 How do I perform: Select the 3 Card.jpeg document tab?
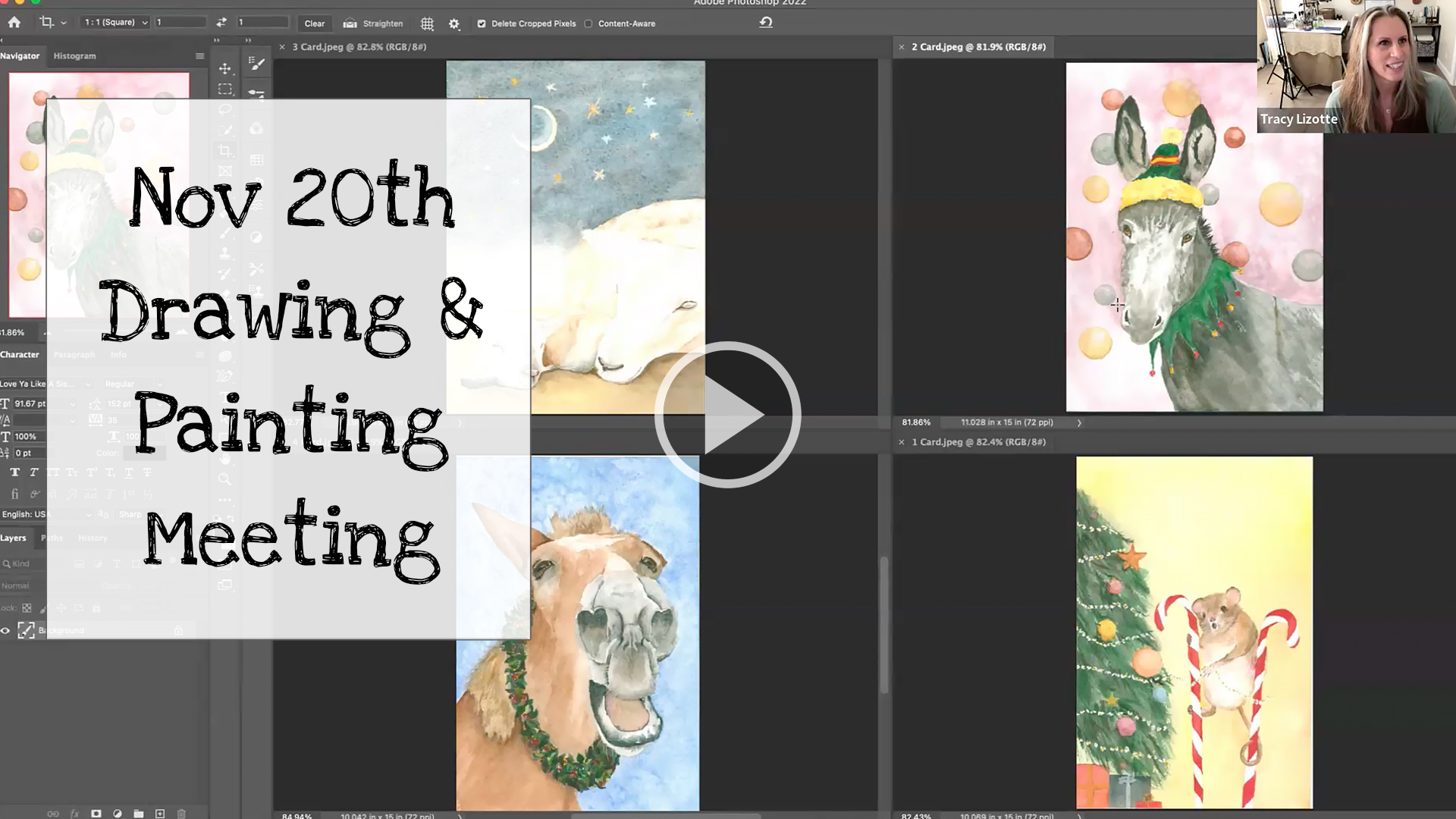359,47
